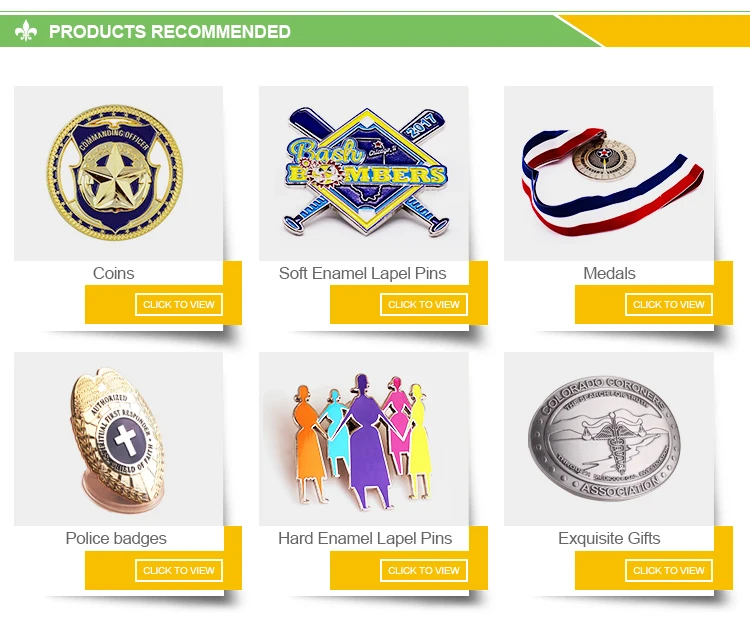Click the Products Recommended header text
This screenshot has width=750, height=627.
point(170,32)
